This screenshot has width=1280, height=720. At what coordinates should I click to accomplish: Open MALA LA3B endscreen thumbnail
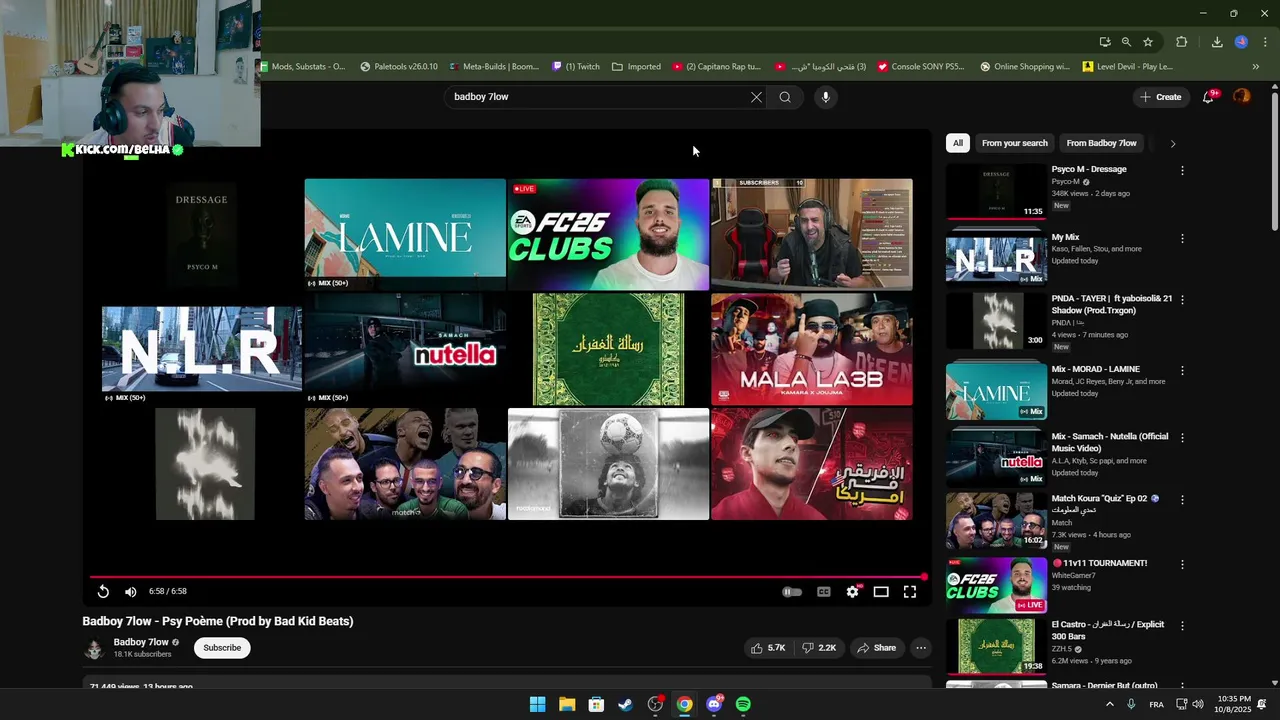[x=811, y=349]
